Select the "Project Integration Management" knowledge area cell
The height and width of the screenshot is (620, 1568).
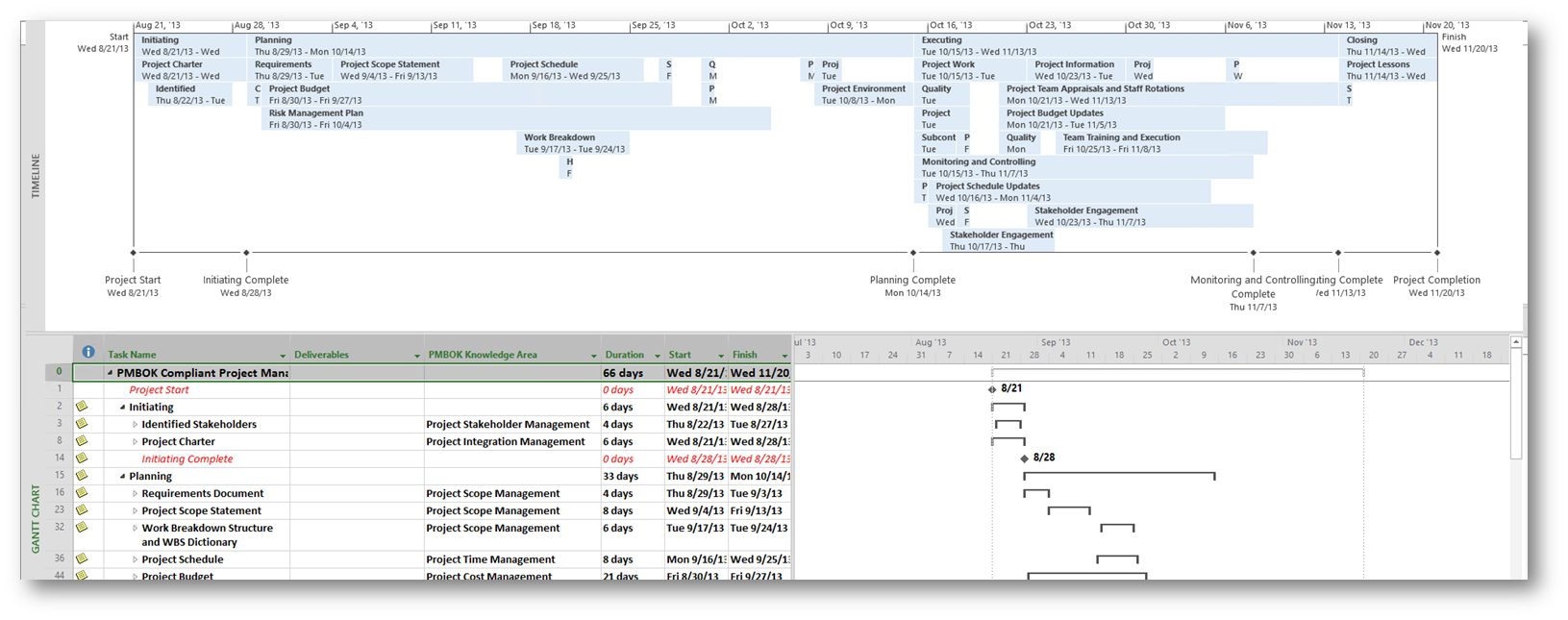click(512, 442)
